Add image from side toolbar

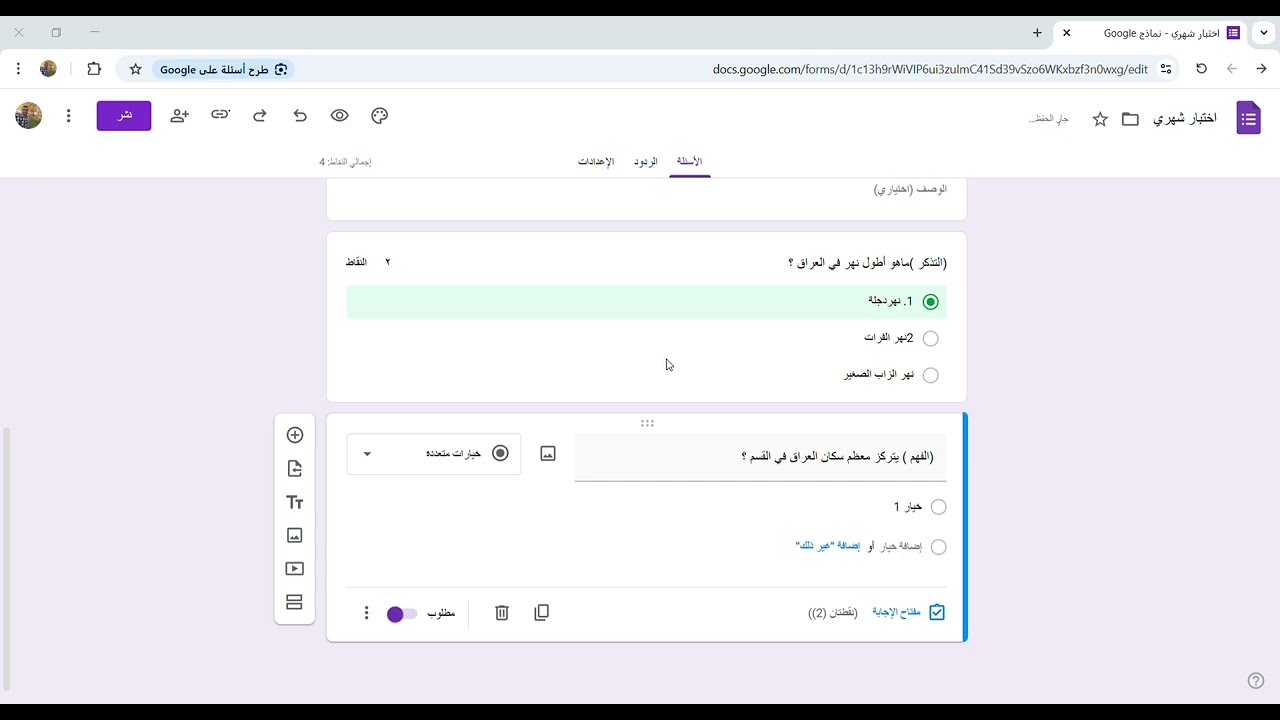coord(294,535)
